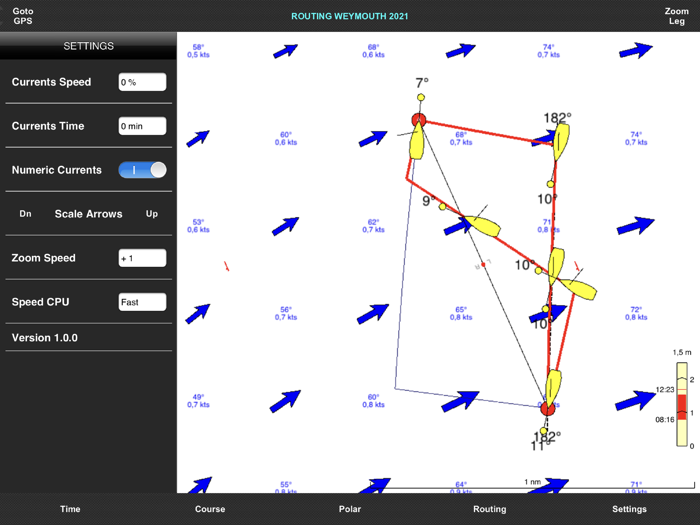Viewport: 700px width, 525px height.
Task: Open the Speed CPU Fast selector
Action: (x=142, y=302)
